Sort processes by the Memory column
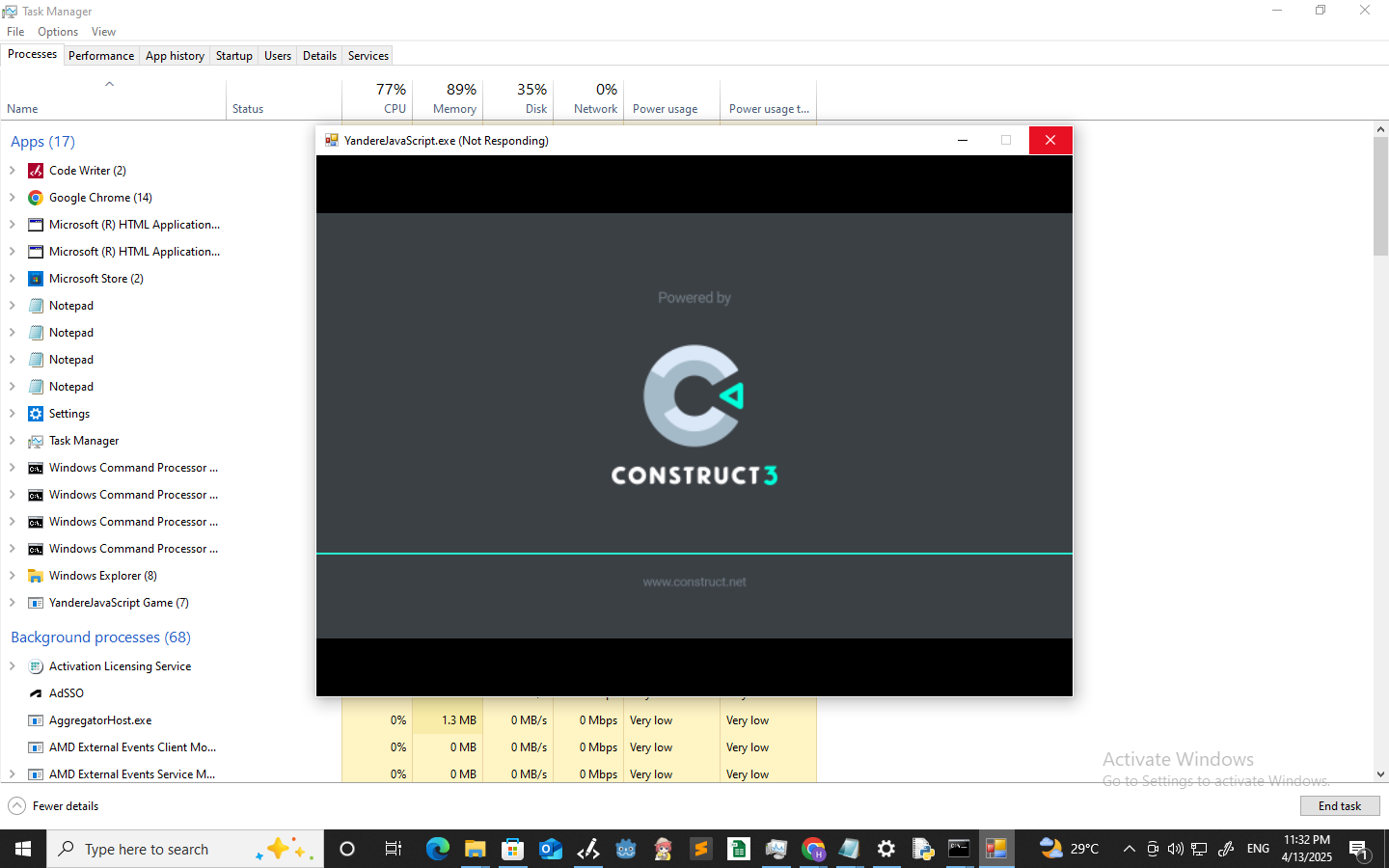1389x868 pixels. [x=448, y=97]
